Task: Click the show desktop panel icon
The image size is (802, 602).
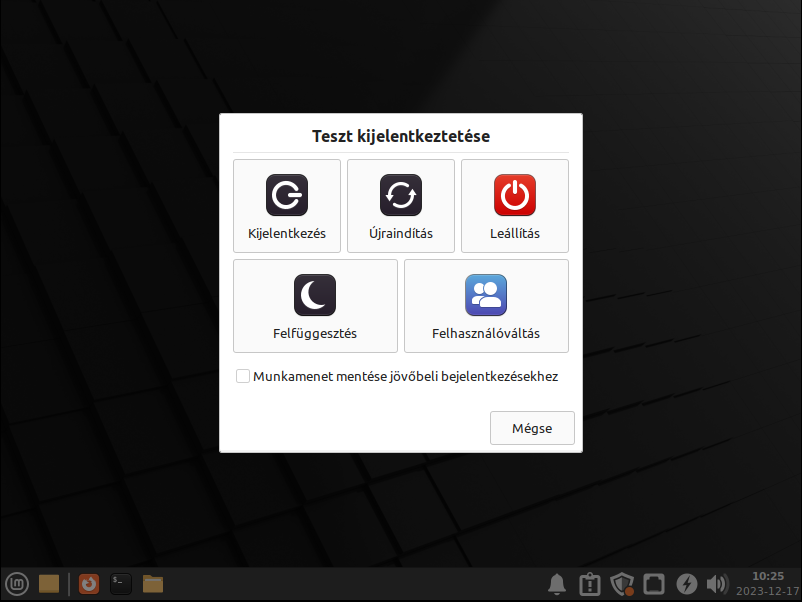Action: (49, 584)
